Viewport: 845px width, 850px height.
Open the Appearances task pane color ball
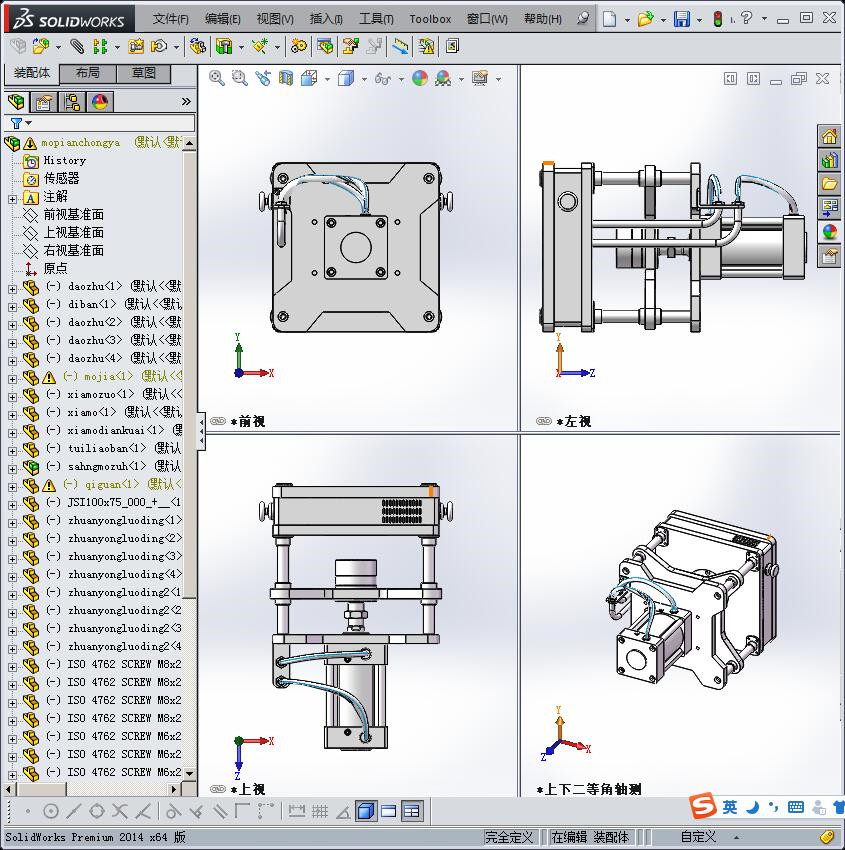pos(829,231)
